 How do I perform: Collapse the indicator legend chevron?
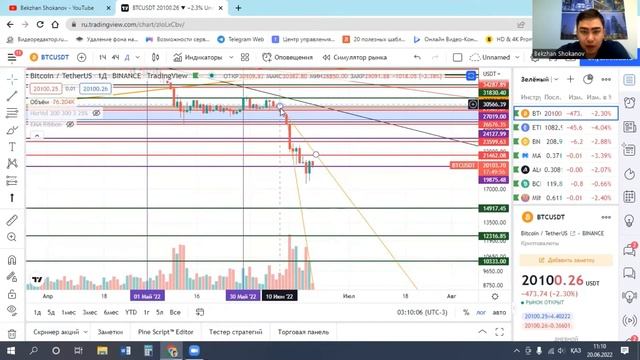point(37,136)
